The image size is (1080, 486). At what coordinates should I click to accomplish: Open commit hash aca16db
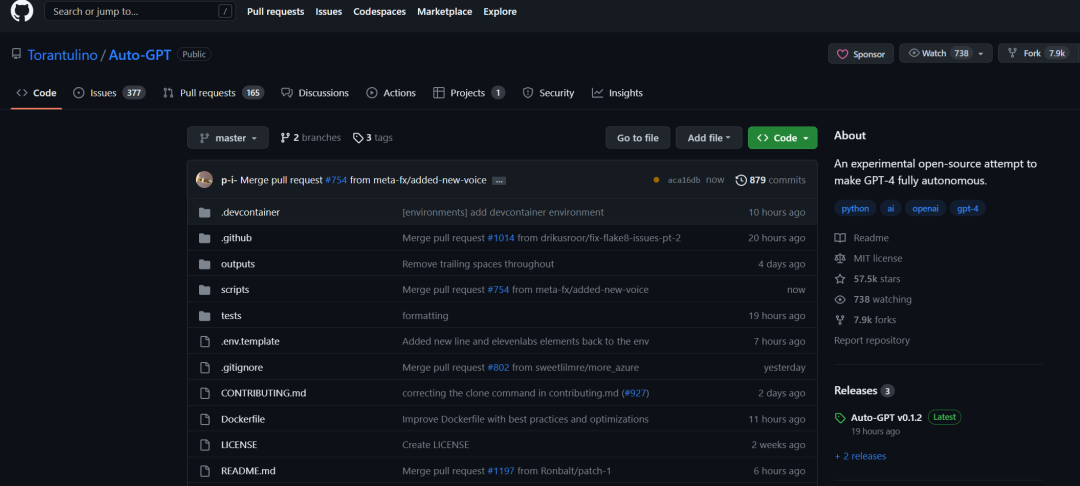click(x=684, y=180)
